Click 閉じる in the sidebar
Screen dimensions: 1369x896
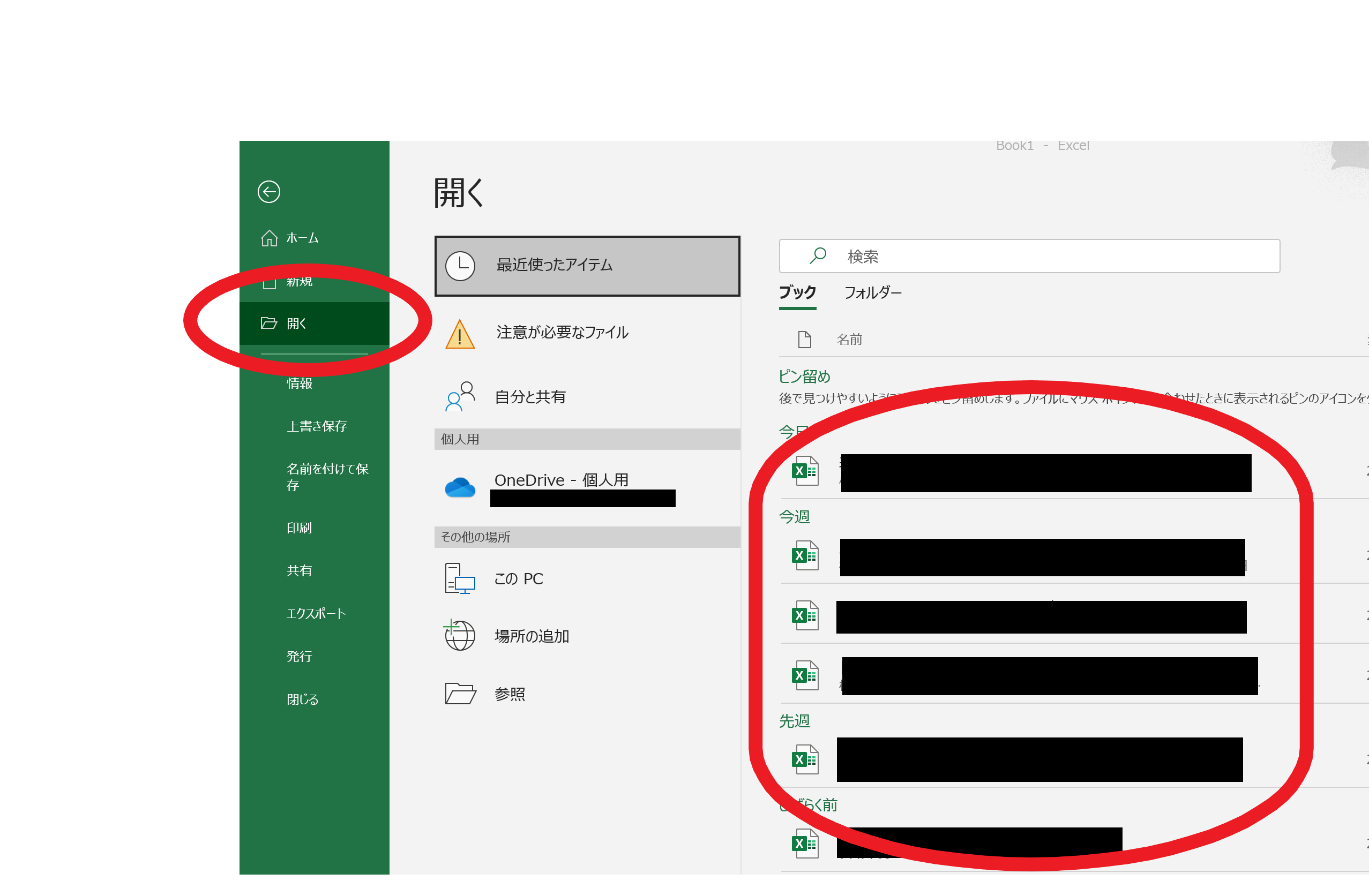[x=303, y=699]
